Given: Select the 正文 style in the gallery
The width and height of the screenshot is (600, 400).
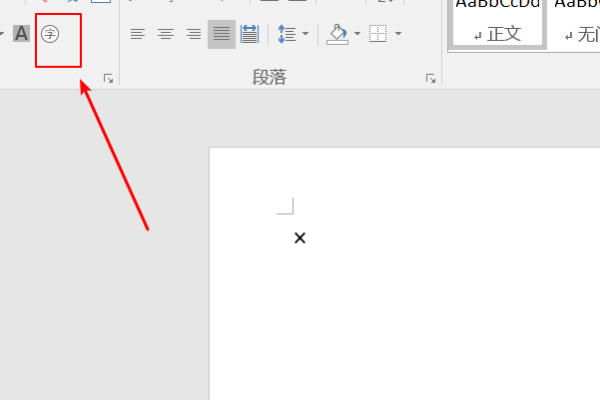Looking at the screenshot, I should [x=497, y=23].
